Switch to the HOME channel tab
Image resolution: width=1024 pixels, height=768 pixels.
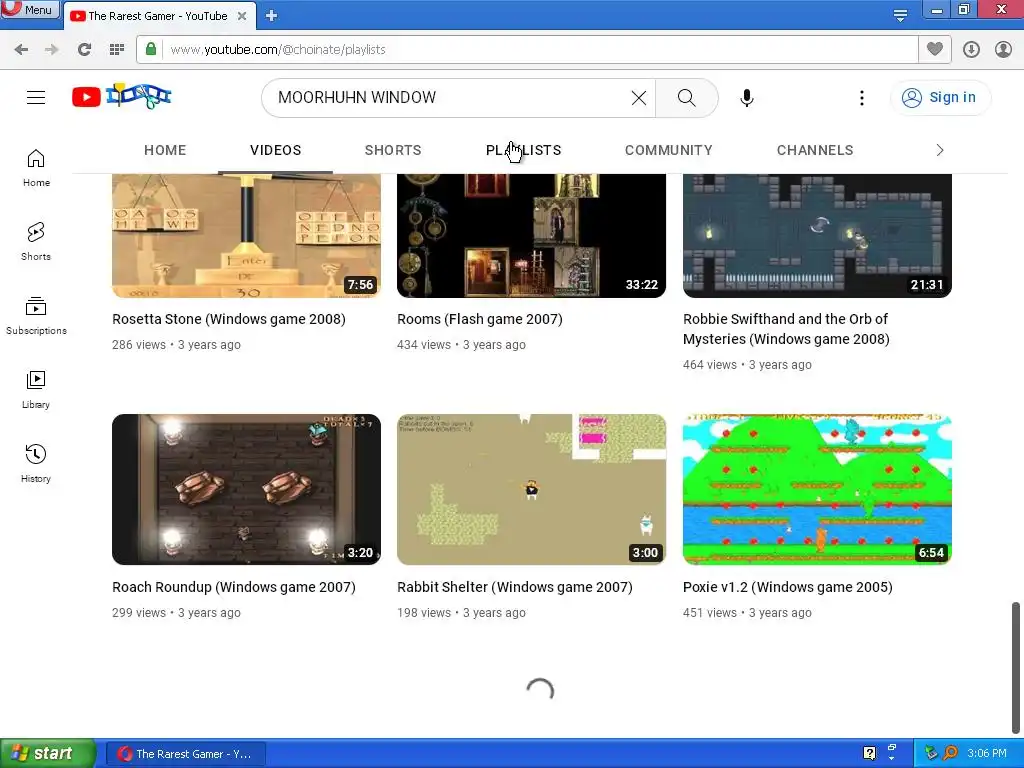pyautogui.click(x=165, y=150)
